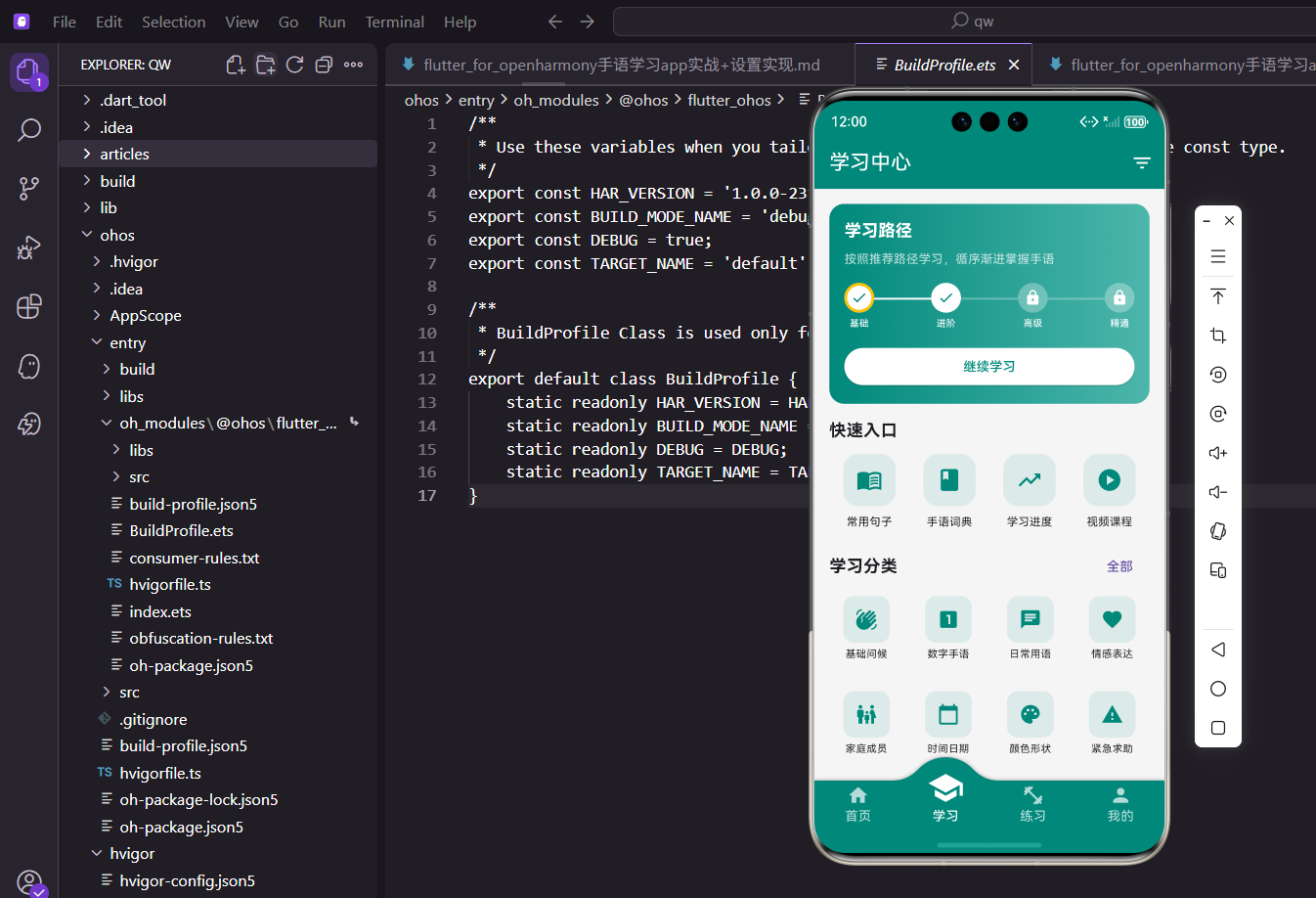Click the New Folder icon in Explorer
The height and width of the screenshot is (898, 1316).
265,65
